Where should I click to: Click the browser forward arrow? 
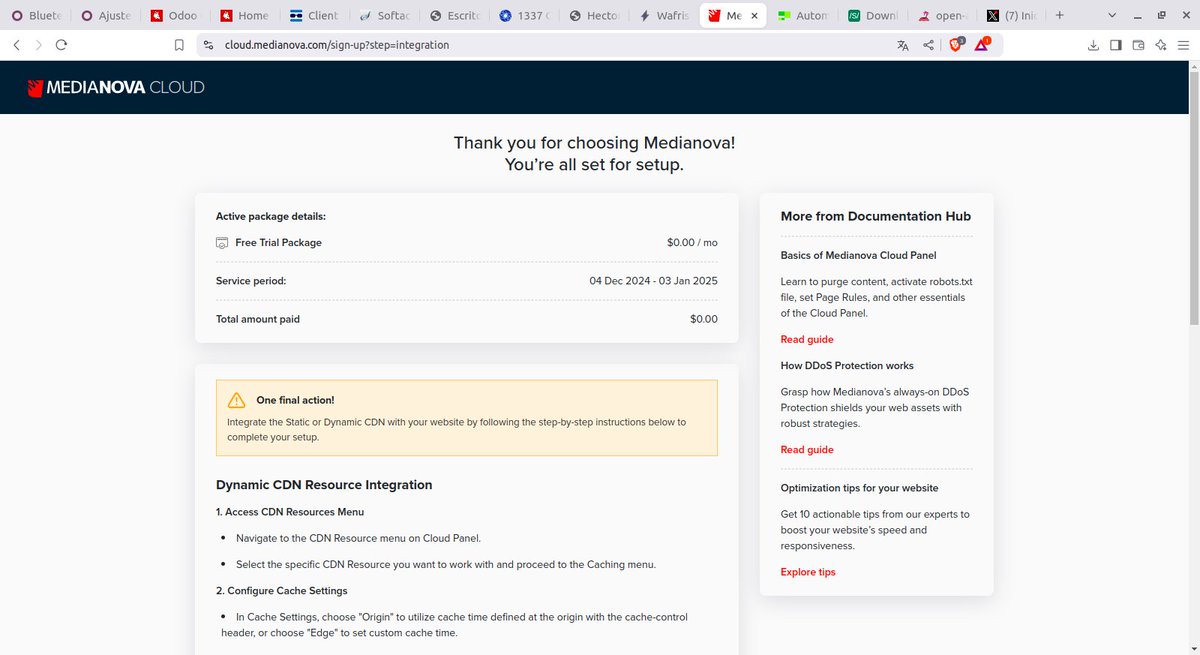(x=38, y=44)
